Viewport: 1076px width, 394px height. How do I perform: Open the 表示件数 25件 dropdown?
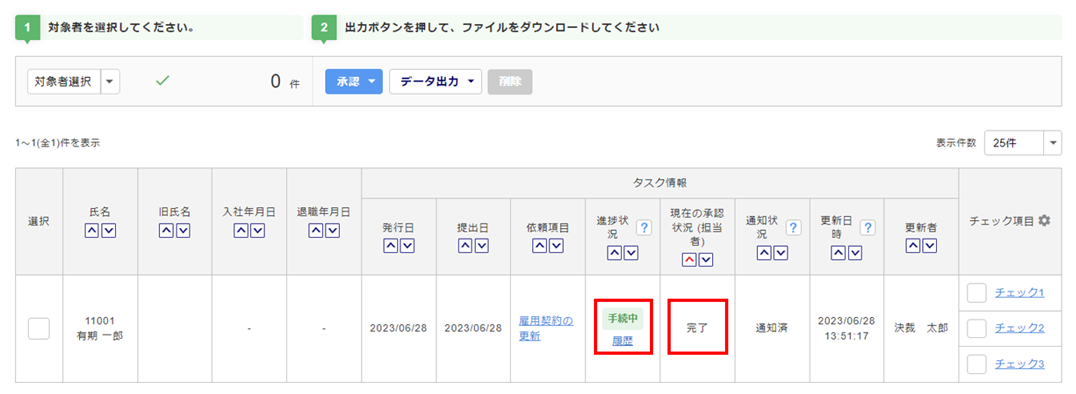(1022, 143)
